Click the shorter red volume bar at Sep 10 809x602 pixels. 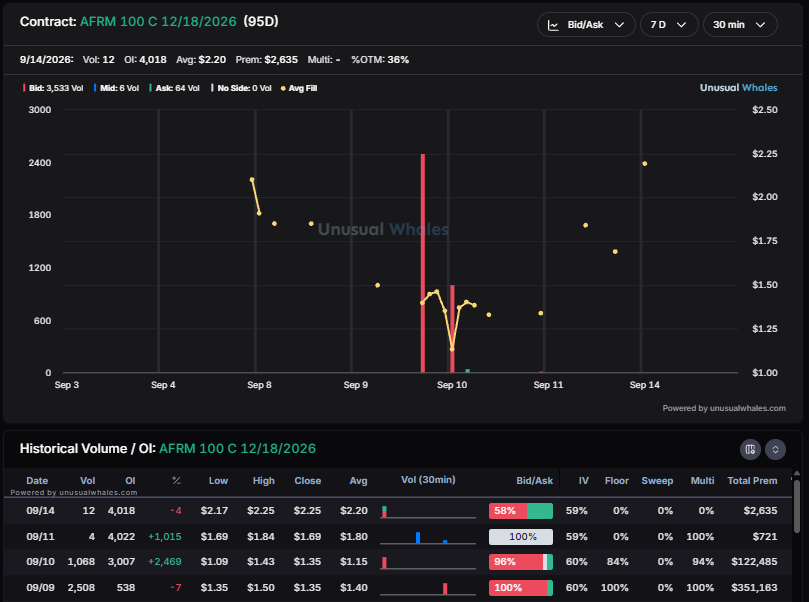452,329
